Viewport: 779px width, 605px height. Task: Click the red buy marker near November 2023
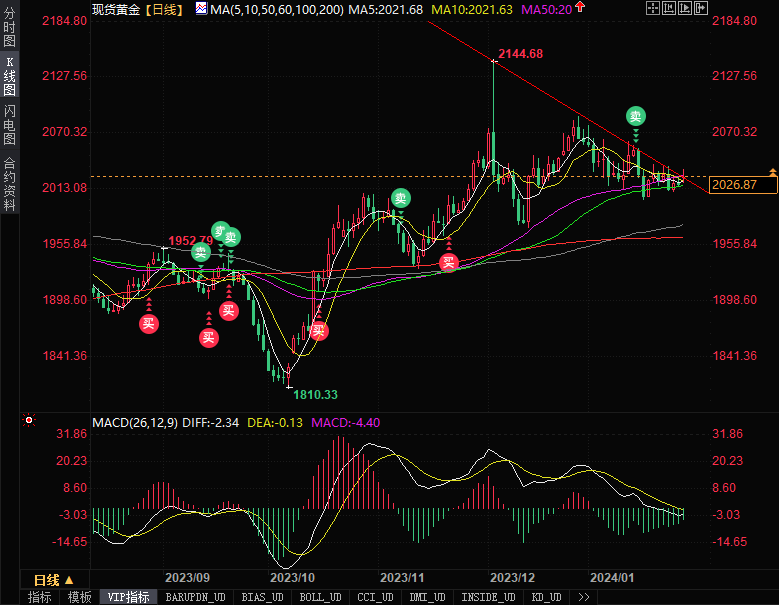tap(449, 262)
